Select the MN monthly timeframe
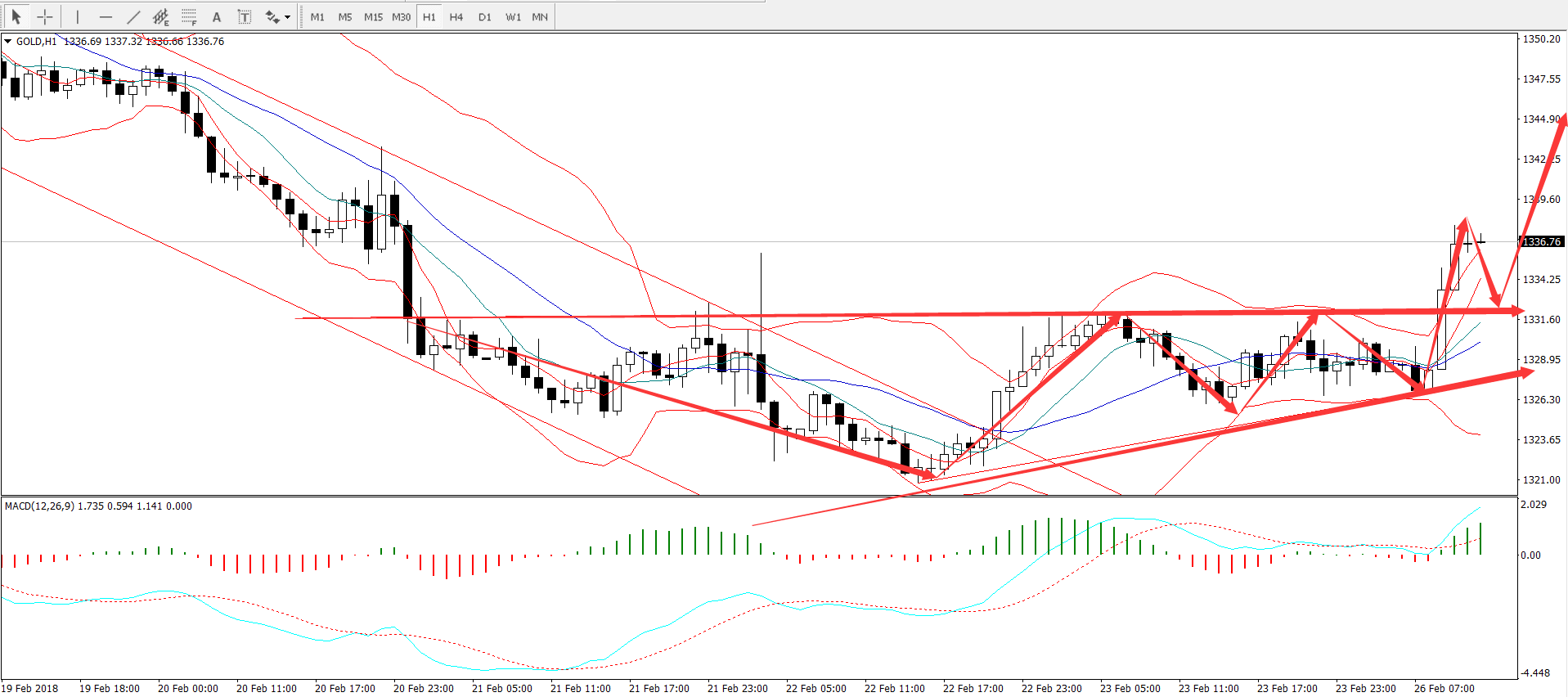The image size is (1568, 697). [540, 16]
